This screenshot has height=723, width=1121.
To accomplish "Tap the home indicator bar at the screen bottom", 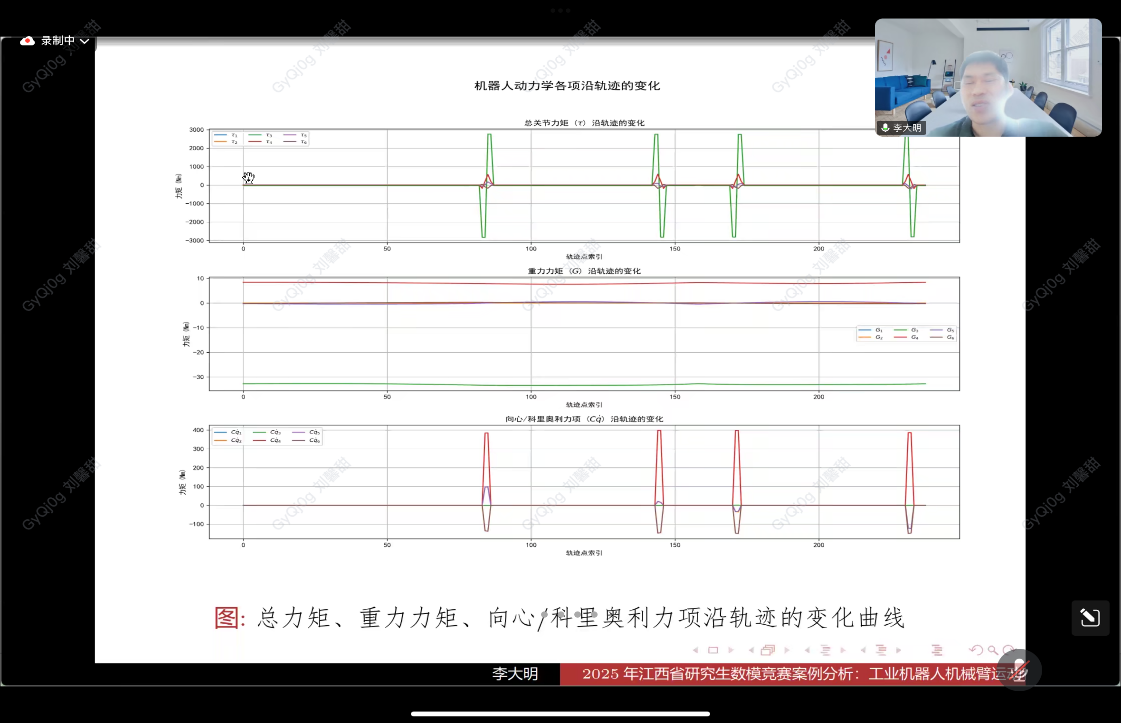I will [560, 713].
